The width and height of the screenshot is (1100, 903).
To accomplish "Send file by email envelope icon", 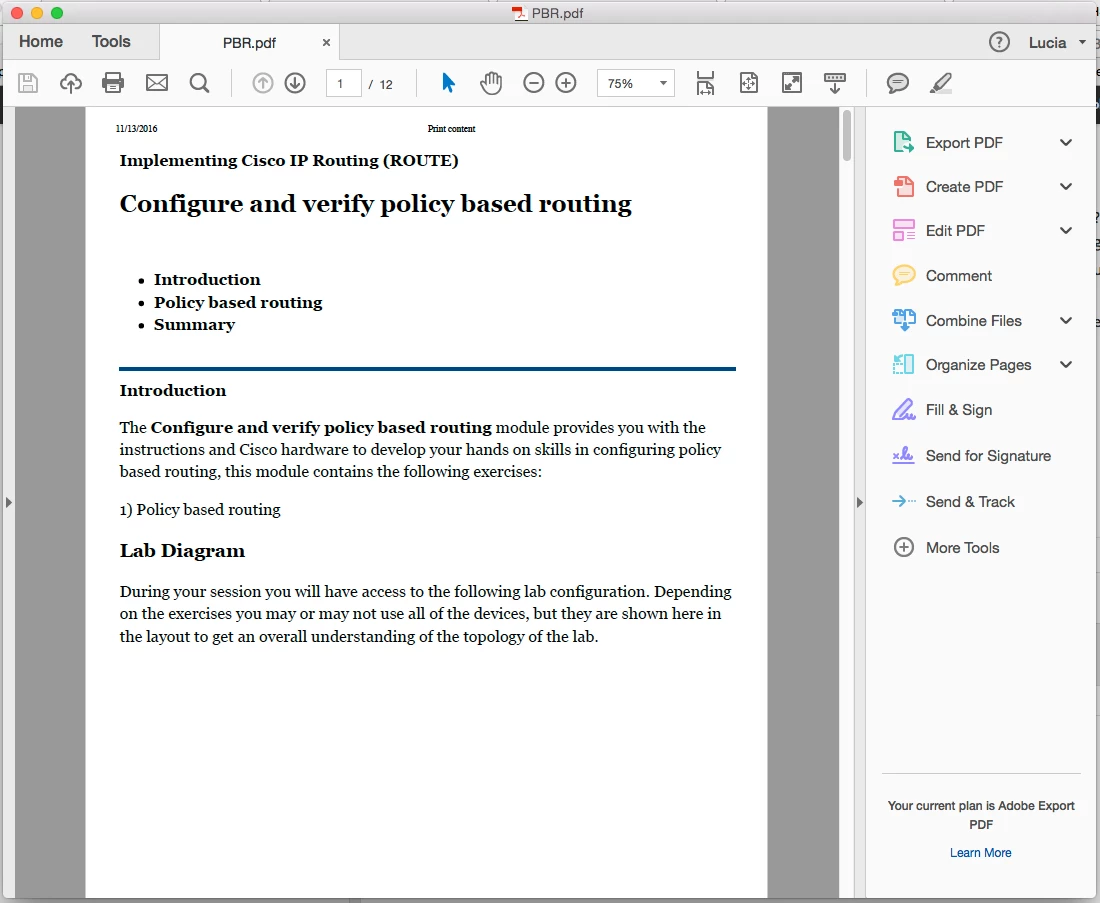I will (156, 83).
